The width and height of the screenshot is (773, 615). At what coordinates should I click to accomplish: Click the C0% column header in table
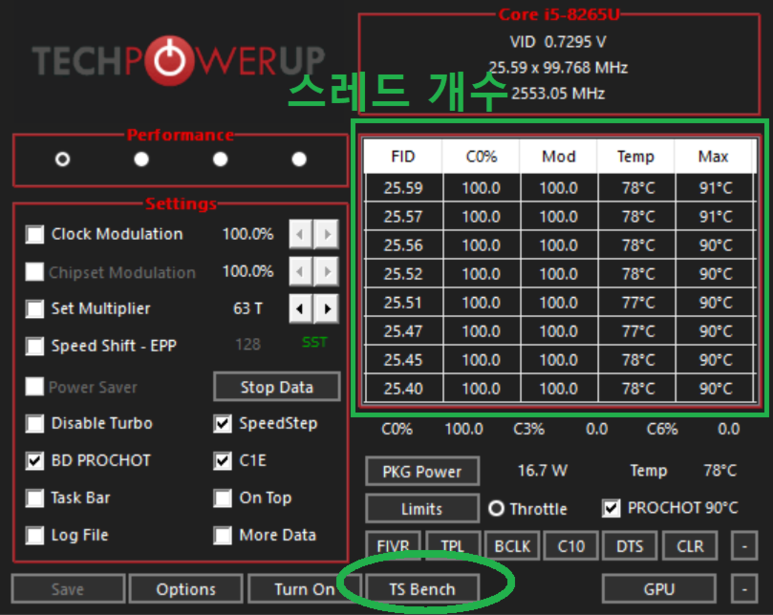pyautogui.click(x=481, y=156)
